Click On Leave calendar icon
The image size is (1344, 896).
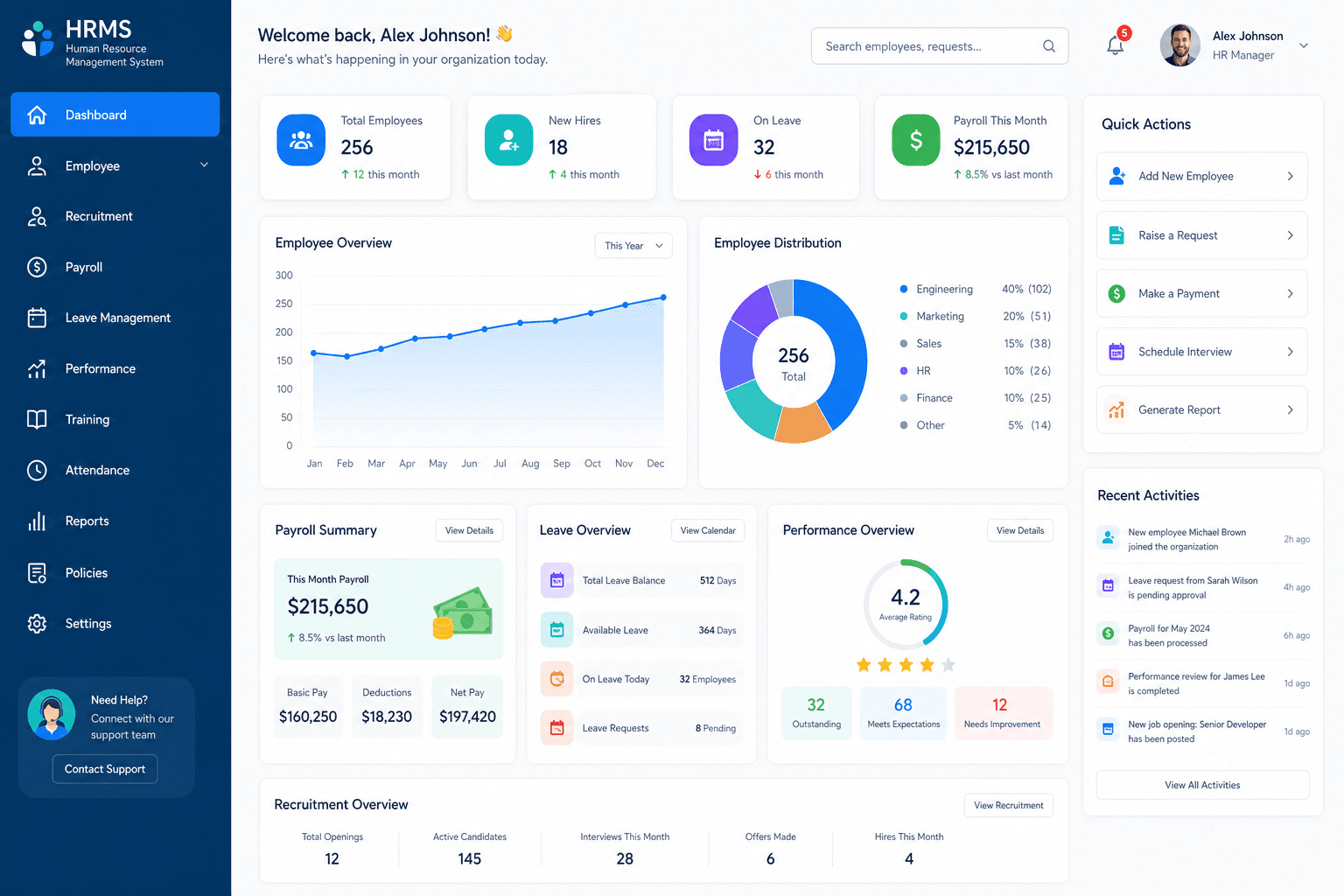[x=714, y=140]
